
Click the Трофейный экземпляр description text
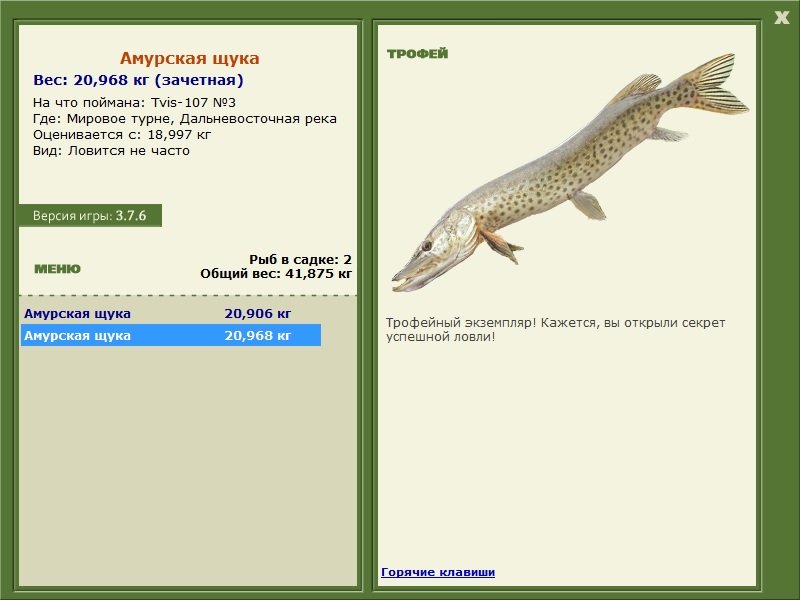(555, 330)
